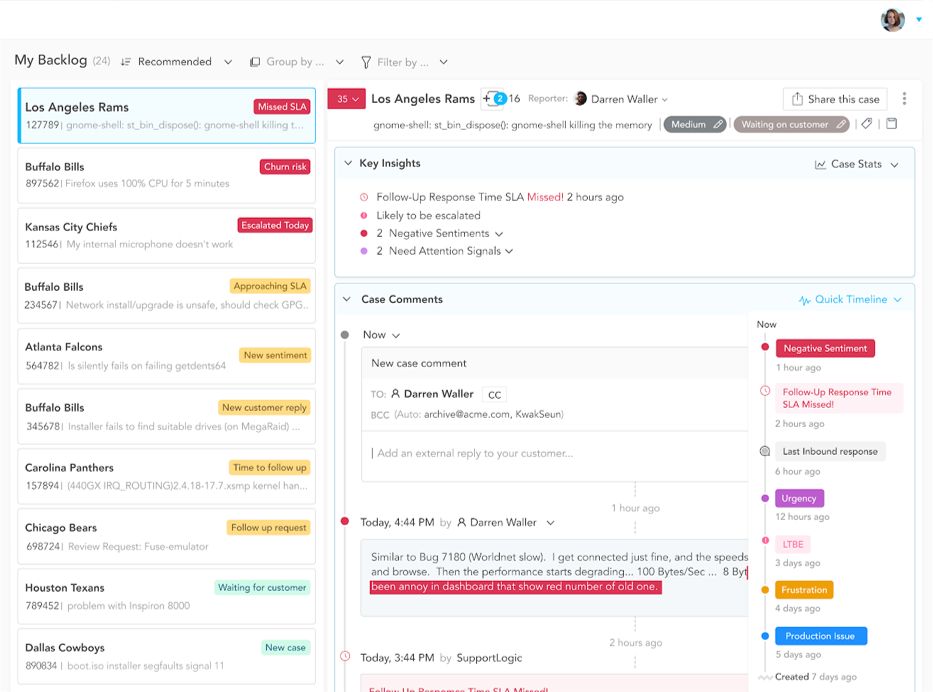Screen dimensions: 933x692
Task: Click the clipboard notes icon
Action: point(891,124)
